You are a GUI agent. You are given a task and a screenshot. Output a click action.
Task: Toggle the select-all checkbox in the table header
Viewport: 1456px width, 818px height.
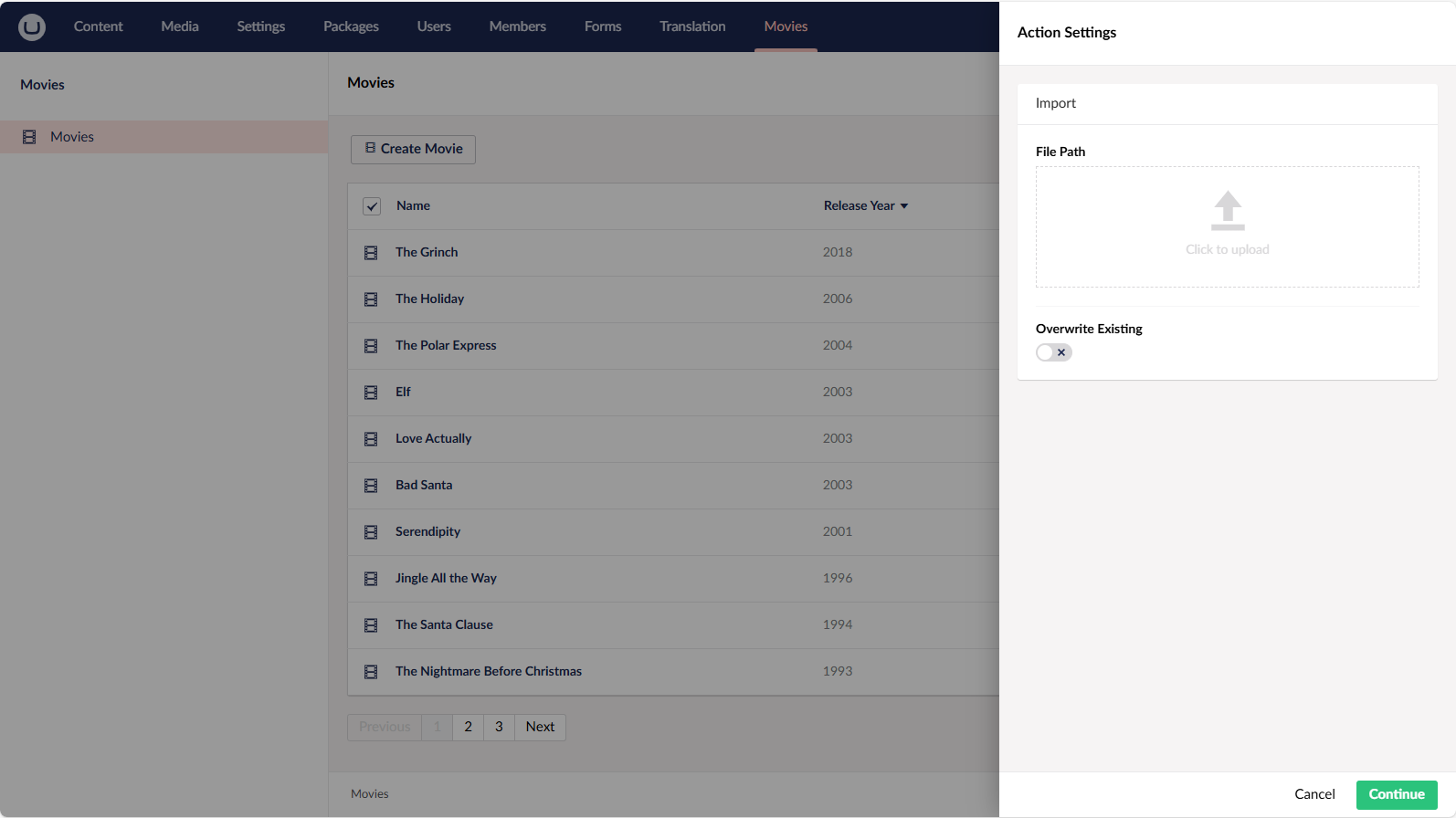pos(372,206)
